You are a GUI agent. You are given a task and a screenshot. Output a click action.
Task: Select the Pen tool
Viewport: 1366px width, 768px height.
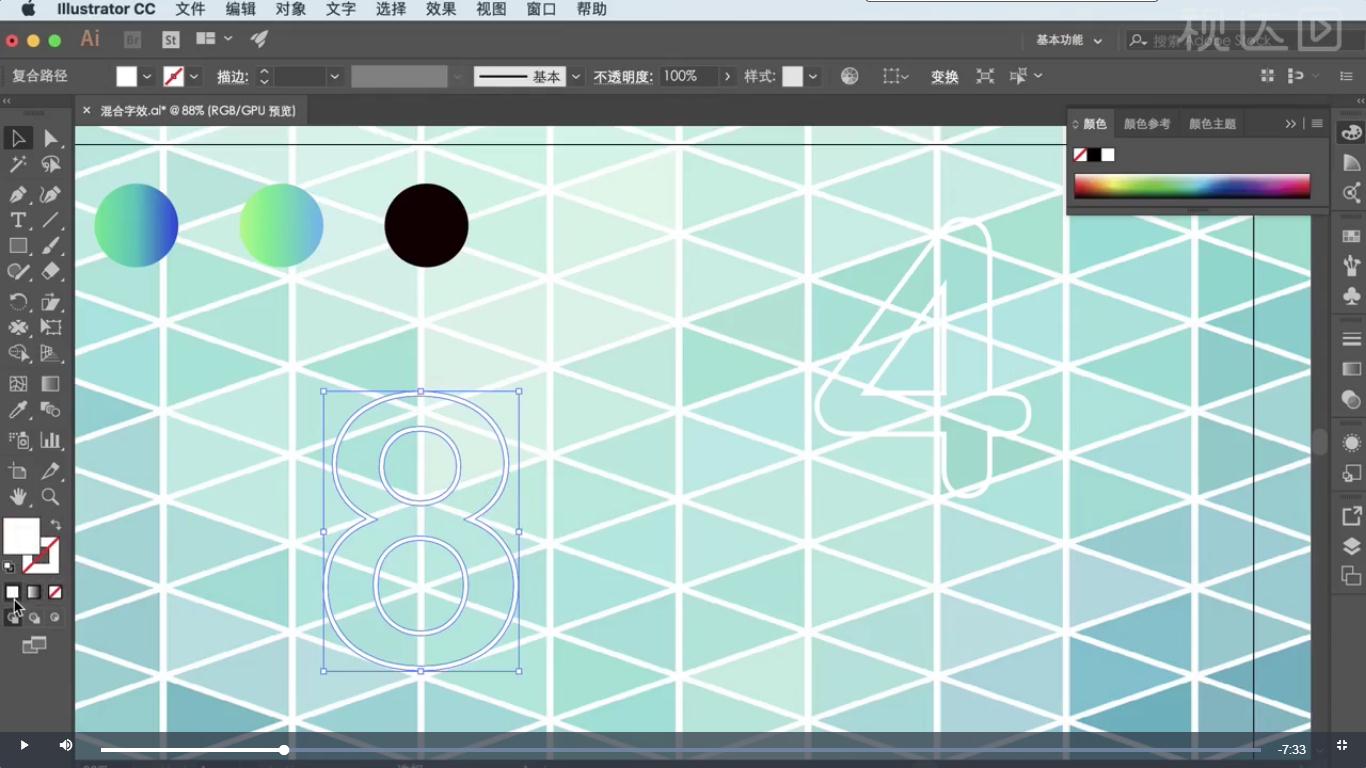point(18,194)
